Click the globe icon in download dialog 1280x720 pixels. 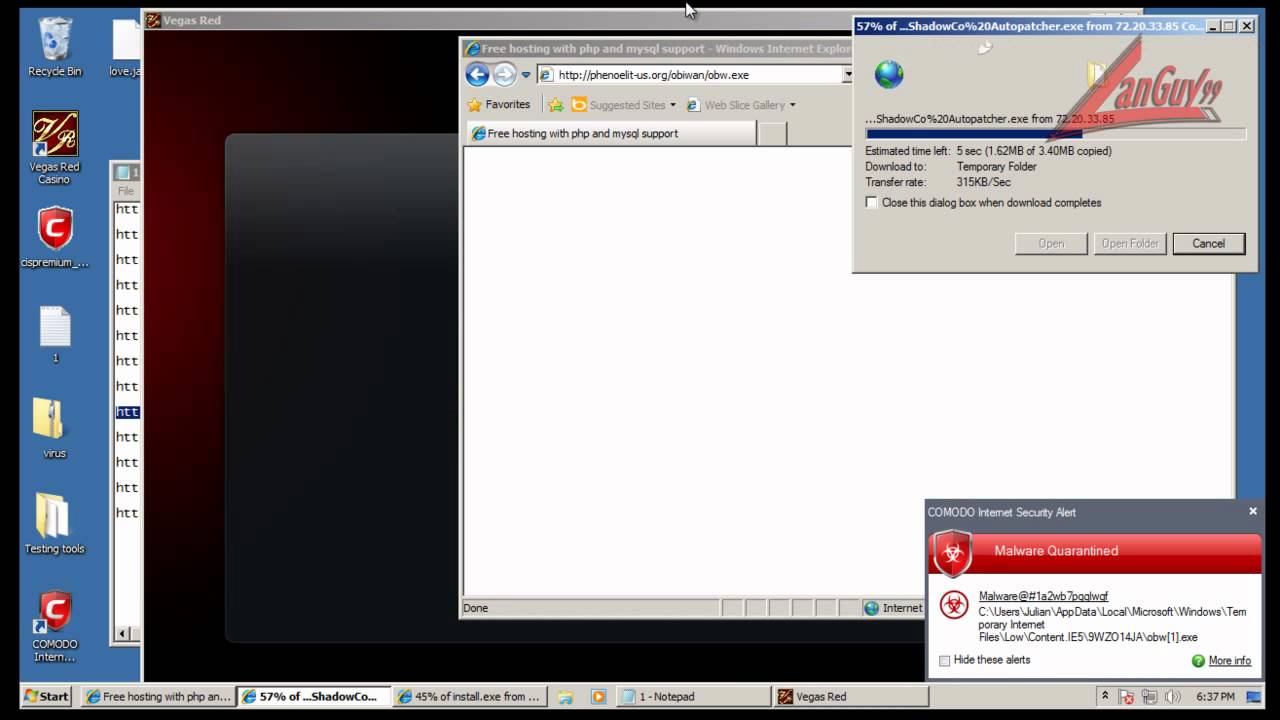coord(888,74)
